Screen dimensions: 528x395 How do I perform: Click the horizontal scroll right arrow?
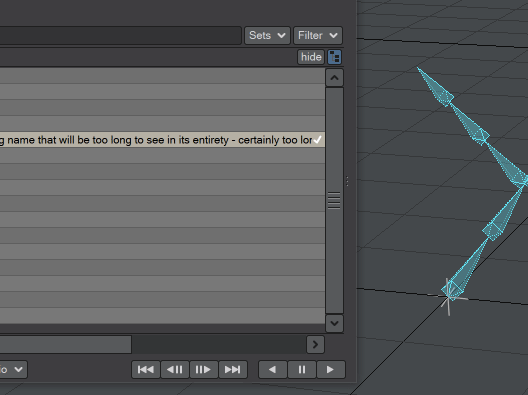316,344
